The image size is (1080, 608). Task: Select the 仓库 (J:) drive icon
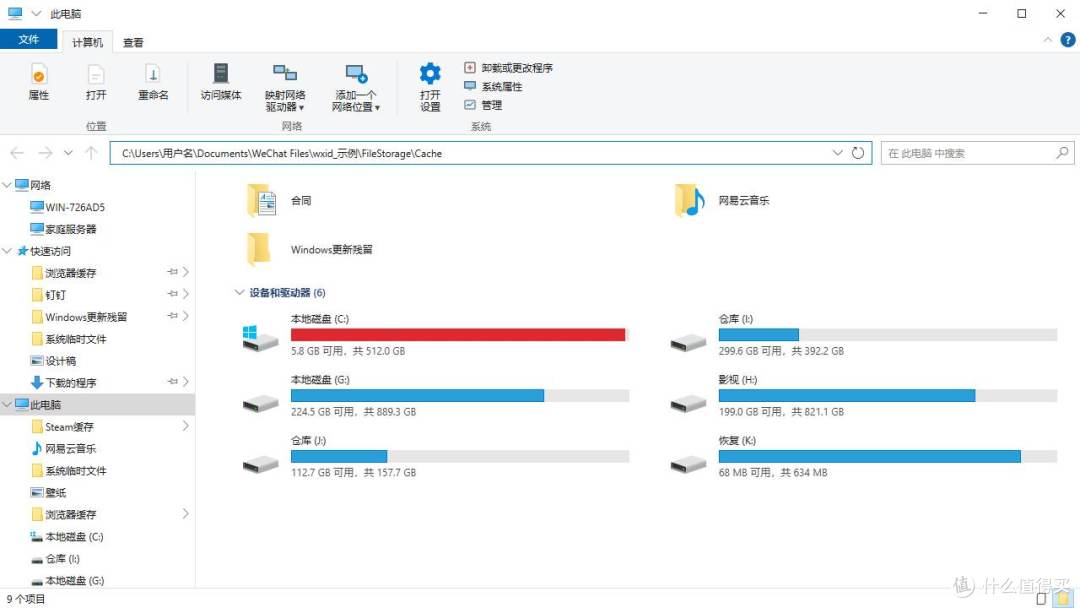(260, 465)
